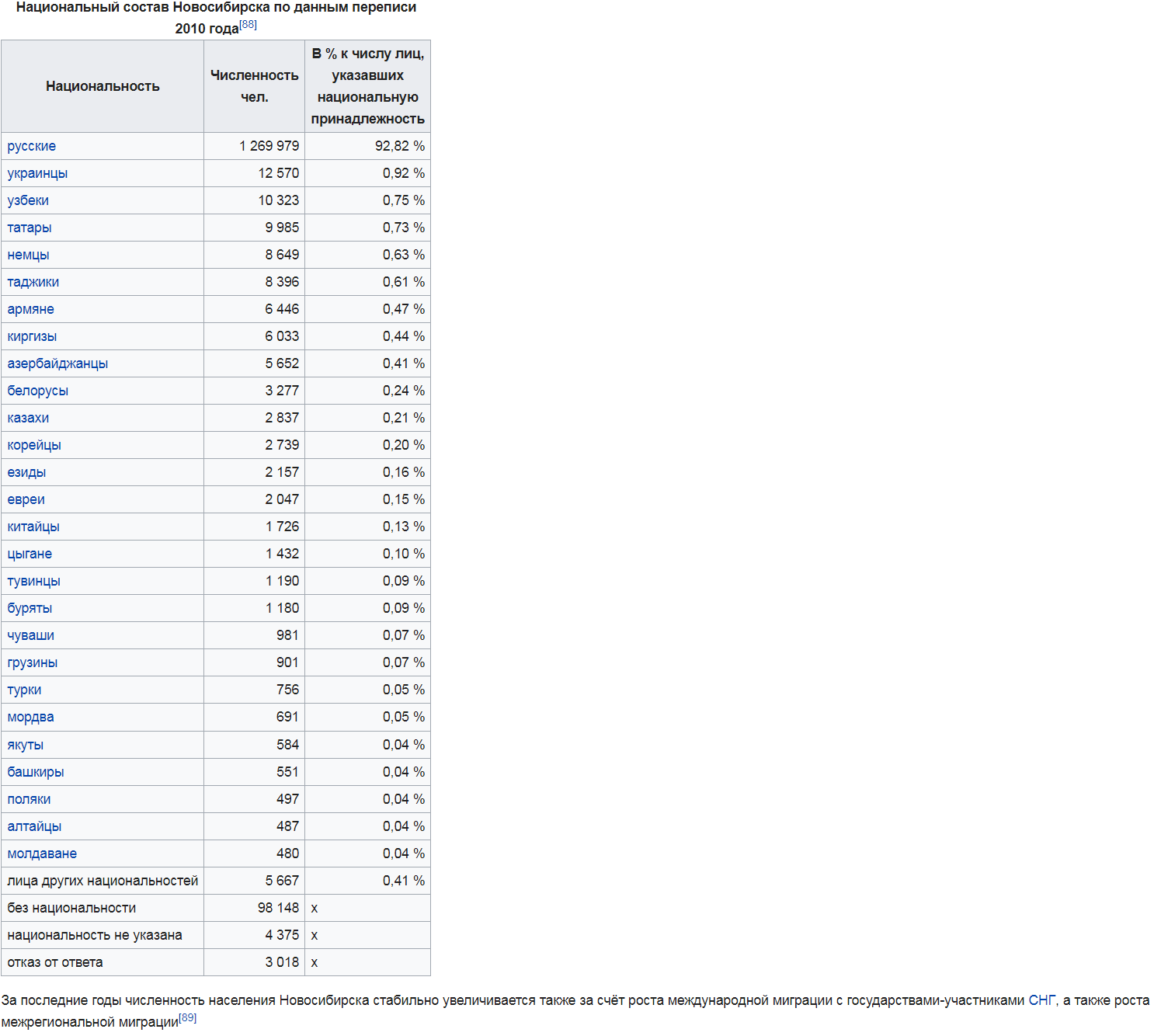This screenshot has height=1036, width=1161.
Task: Open footnote reference [89] after миграции
Action: (187, 1018)
